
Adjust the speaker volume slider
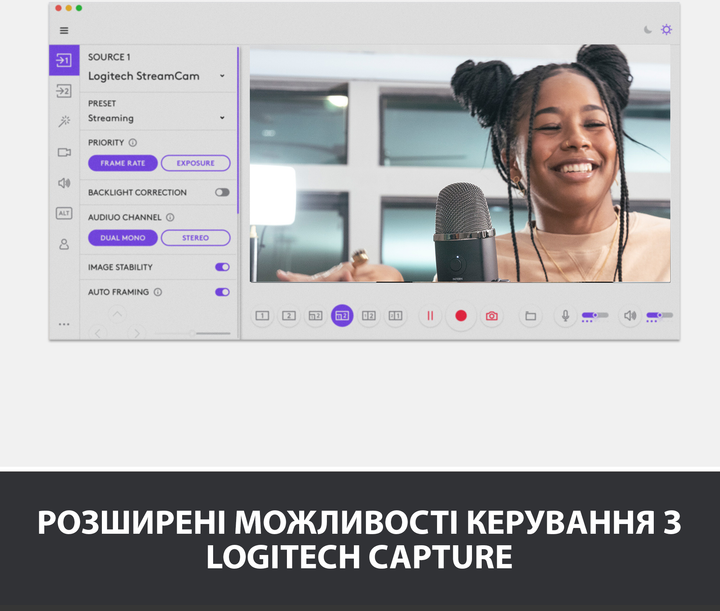point(659,315)
